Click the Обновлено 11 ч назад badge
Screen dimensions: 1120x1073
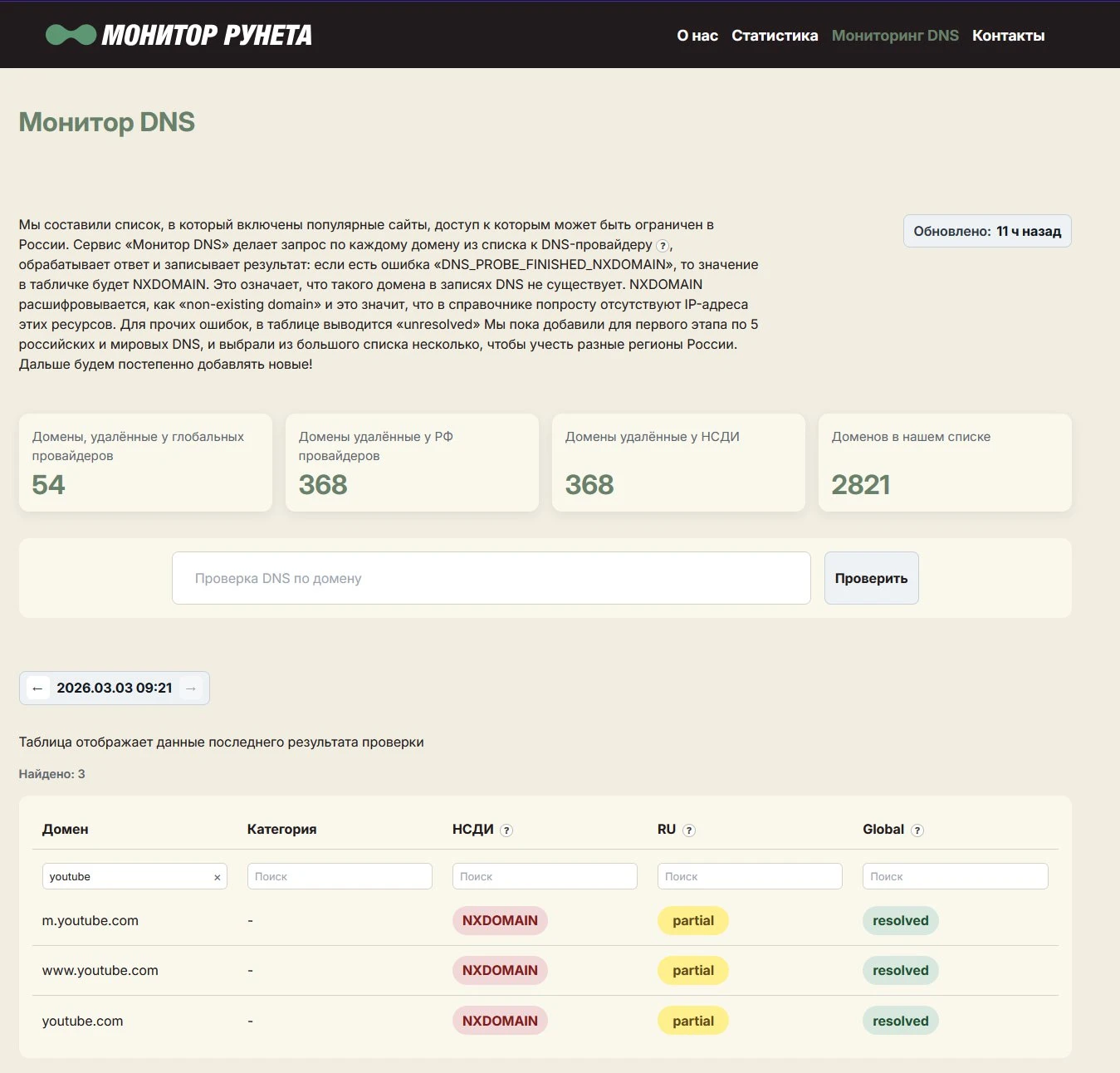987,231
